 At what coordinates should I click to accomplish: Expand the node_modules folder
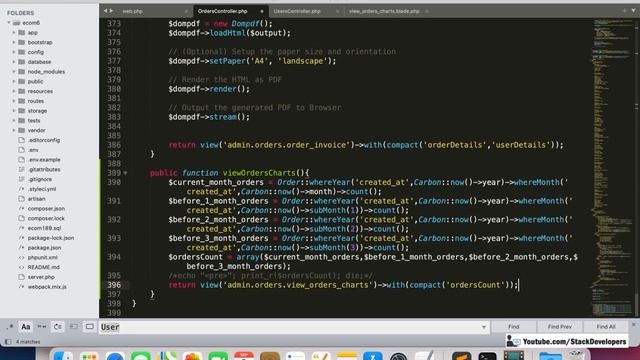coord(14,71)
